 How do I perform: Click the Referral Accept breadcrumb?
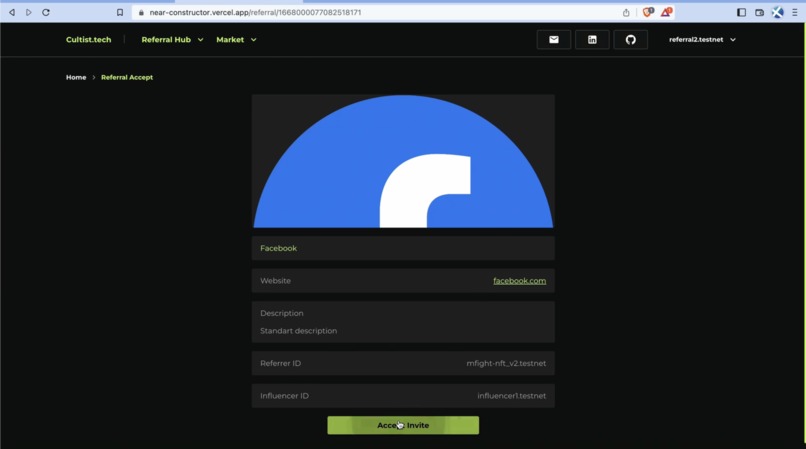pos(127,77)
